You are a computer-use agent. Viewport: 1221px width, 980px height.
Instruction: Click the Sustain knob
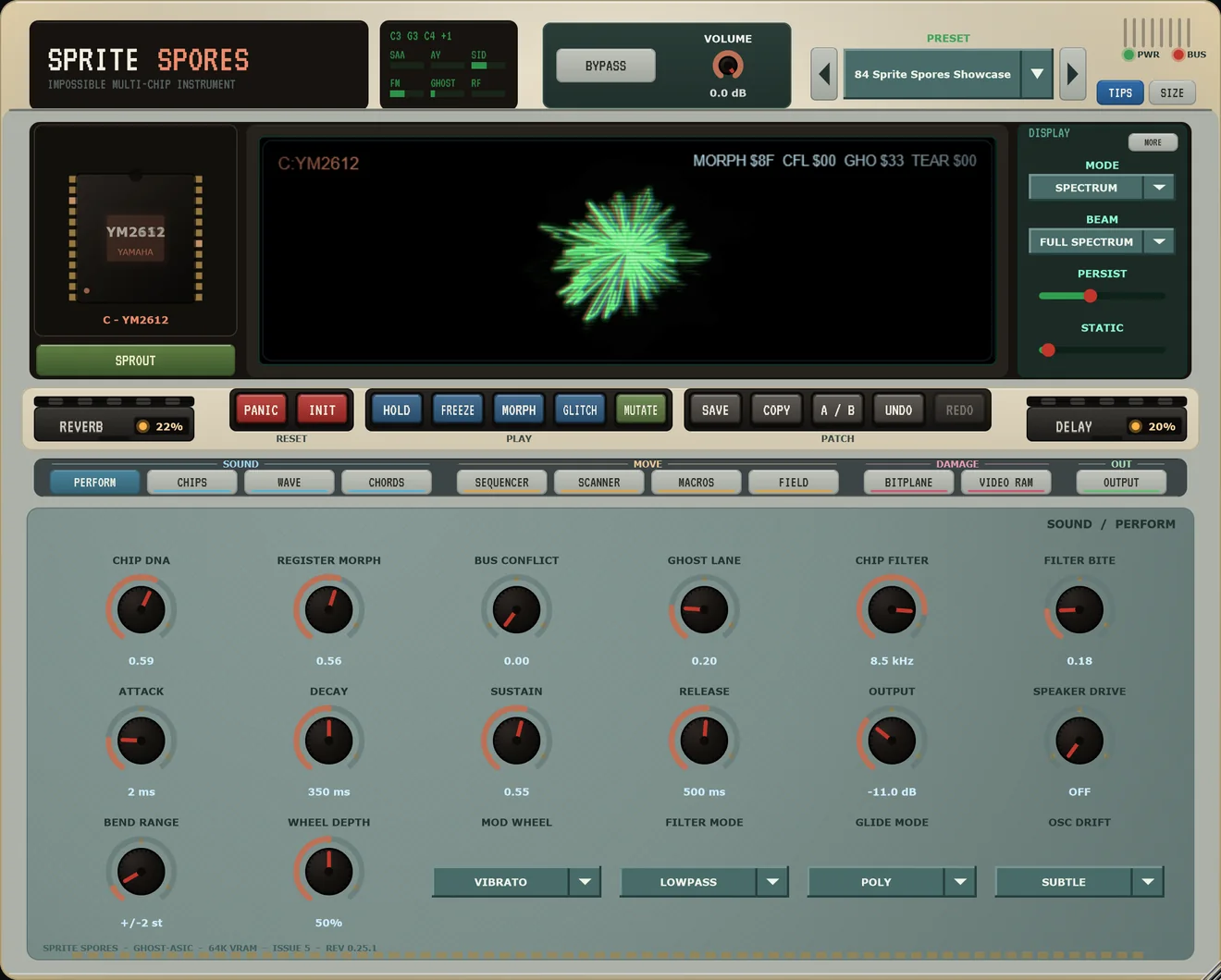click(x=516, y=741)
